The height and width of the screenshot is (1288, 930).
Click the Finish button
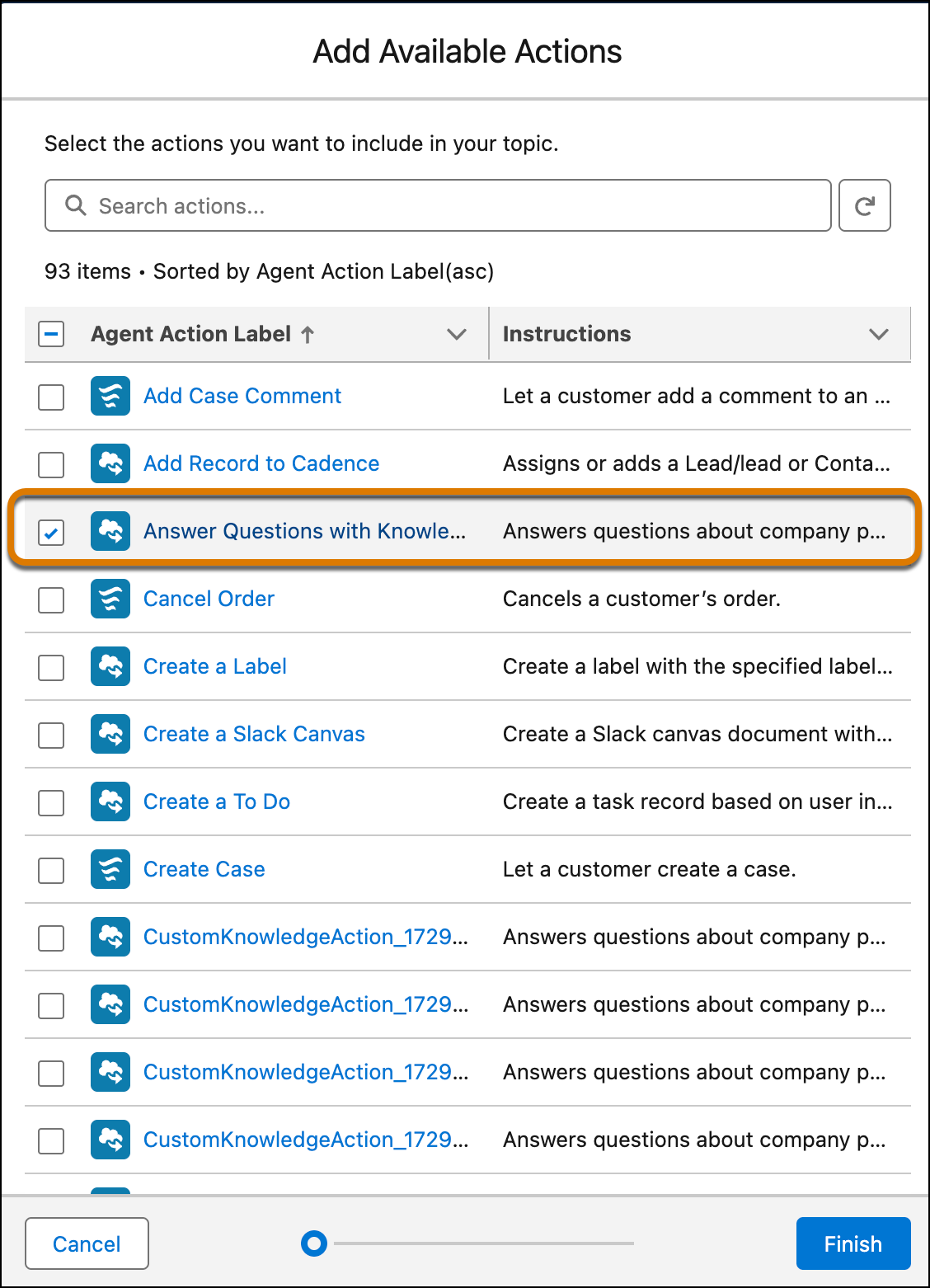click(852, 1243)
